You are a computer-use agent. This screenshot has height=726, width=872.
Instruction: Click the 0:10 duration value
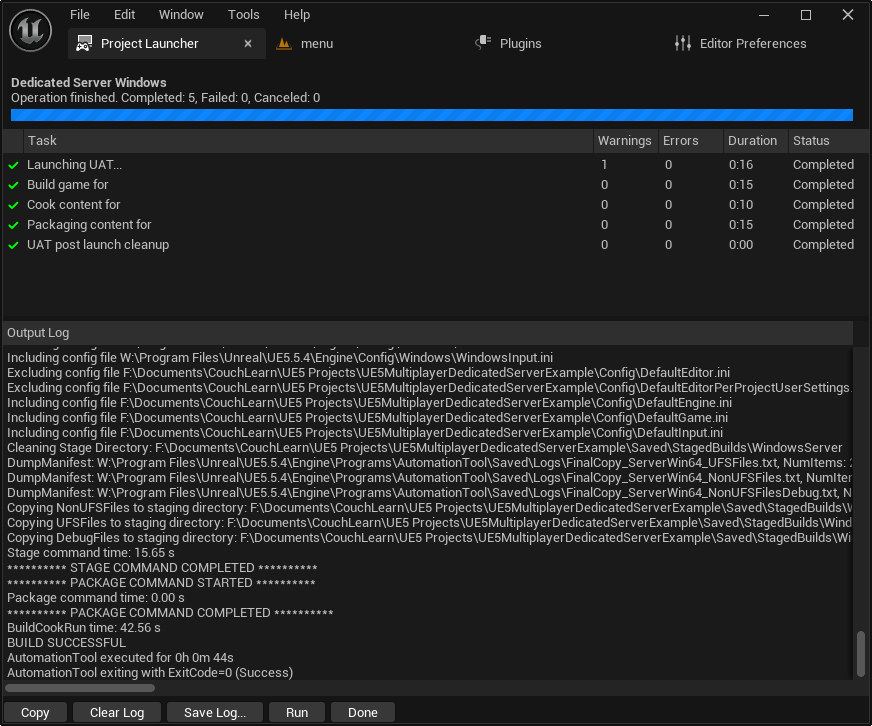click(741, 205)
